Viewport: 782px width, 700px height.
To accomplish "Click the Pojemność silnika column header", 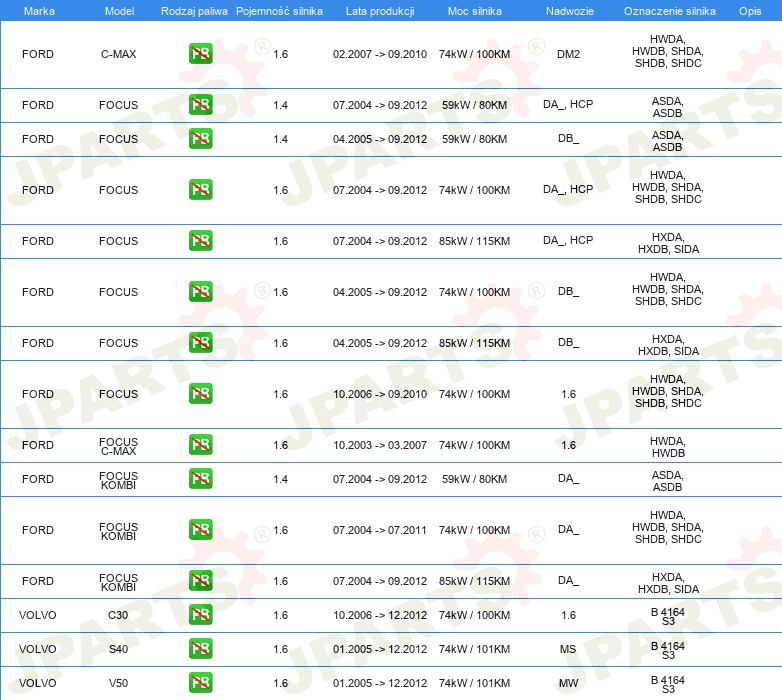I will tap(279, 11).
